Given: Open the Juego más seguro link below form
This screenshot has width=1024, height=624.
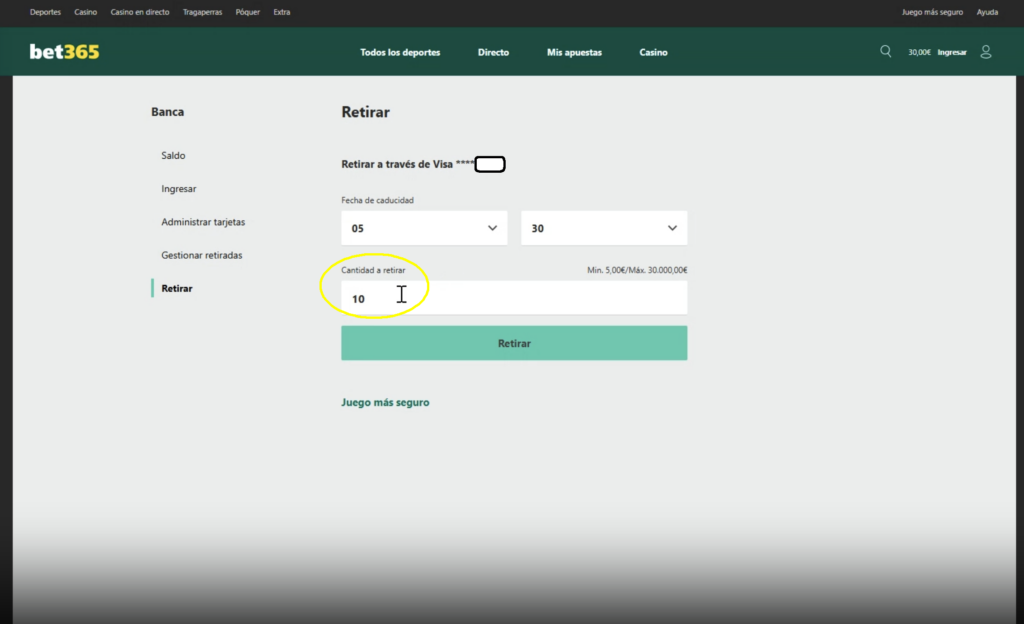Looking at the screenshot, I should [385, 403].
